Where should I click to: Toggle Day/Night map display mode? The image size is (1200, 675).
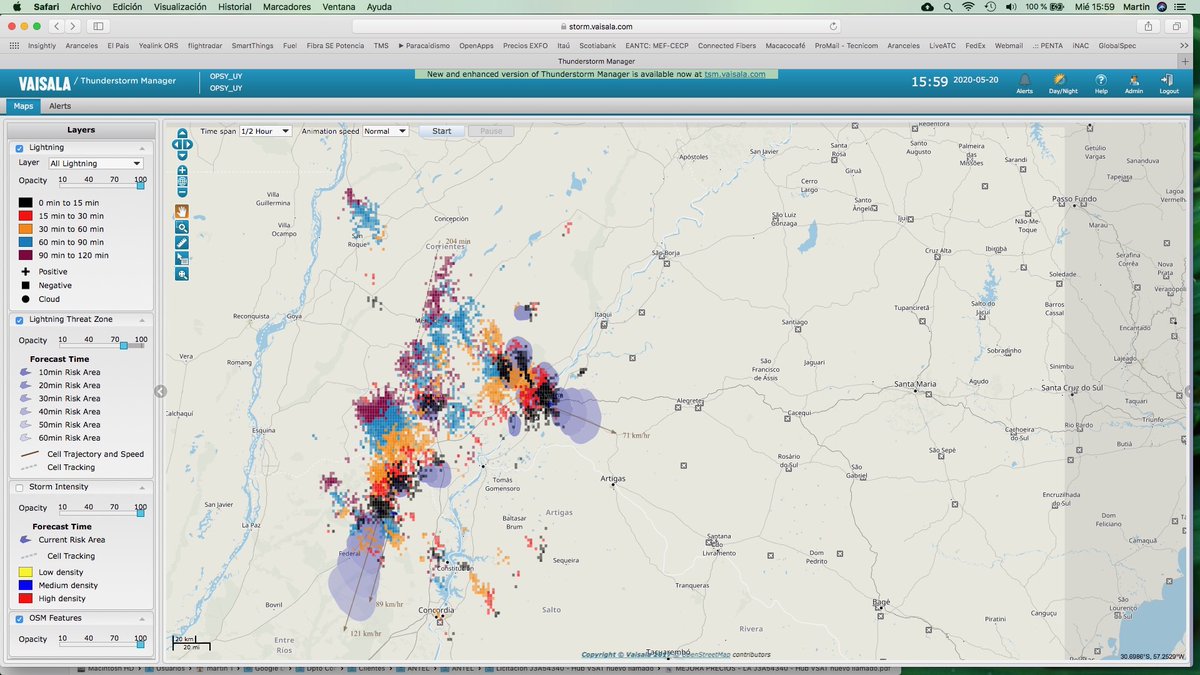click(1059, 80)
